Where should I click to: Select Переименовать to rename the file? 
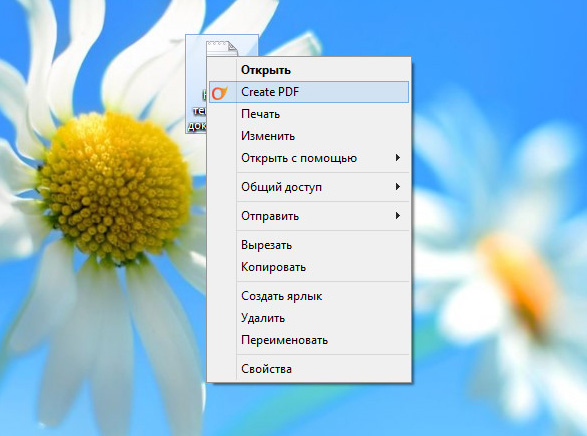point(309,340)
